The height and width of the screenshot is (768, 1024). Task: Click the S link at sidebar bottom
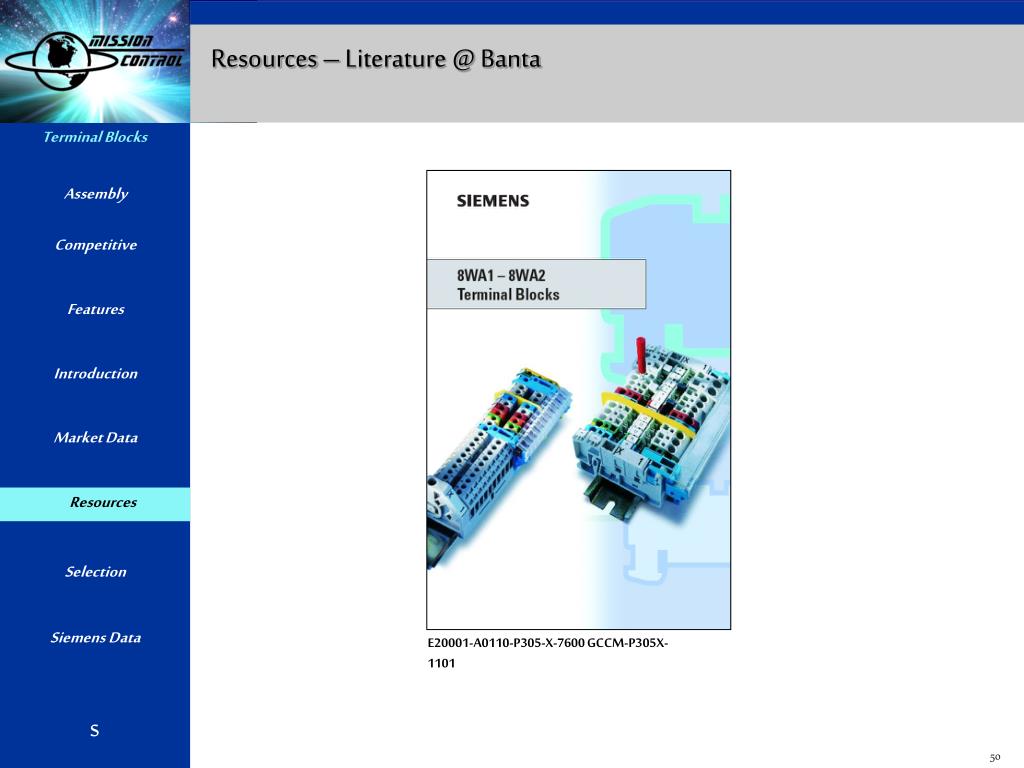coord(95,731)
